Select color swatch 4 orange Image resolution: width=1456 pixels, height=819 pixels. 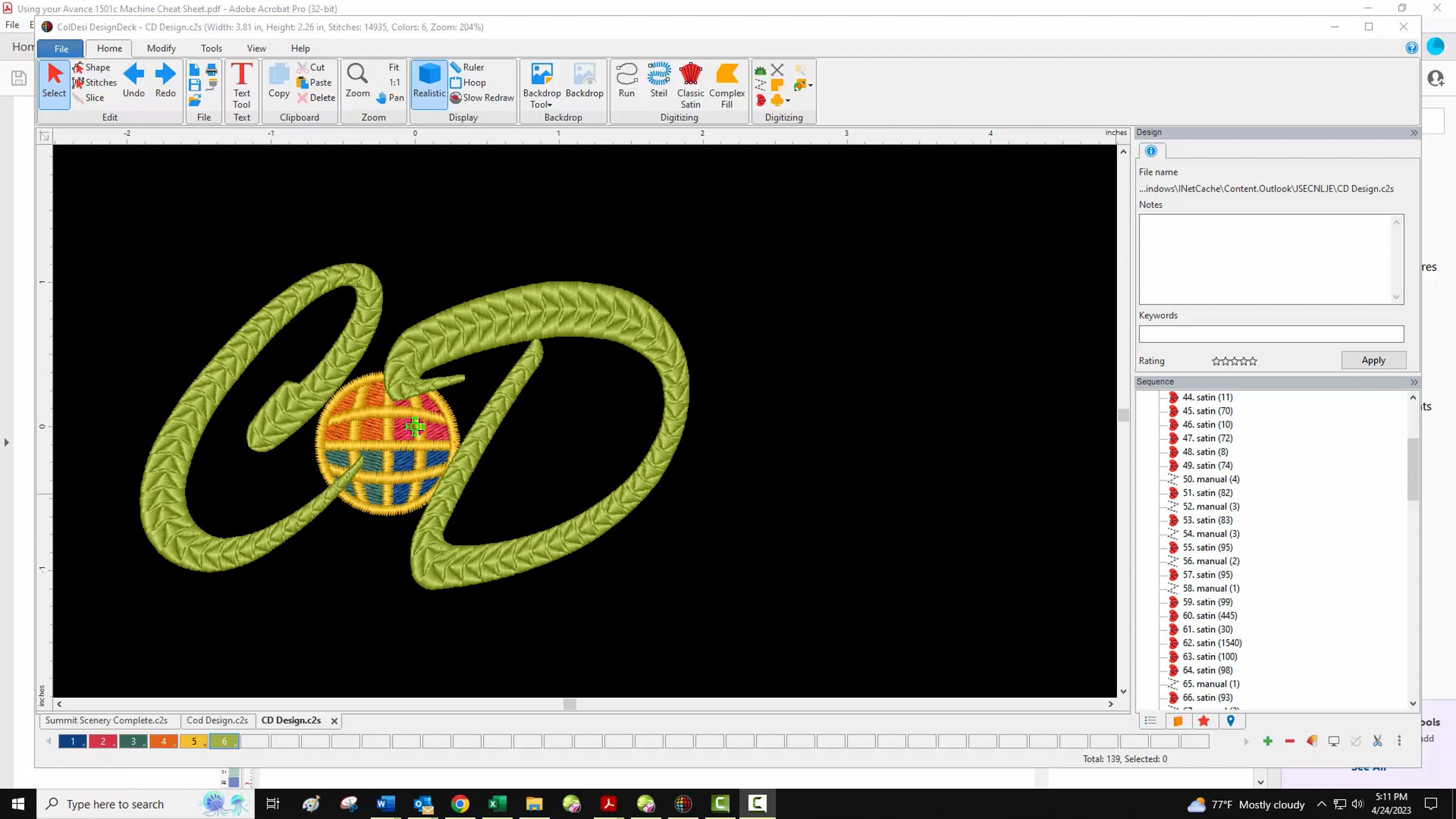pos(163,741)
